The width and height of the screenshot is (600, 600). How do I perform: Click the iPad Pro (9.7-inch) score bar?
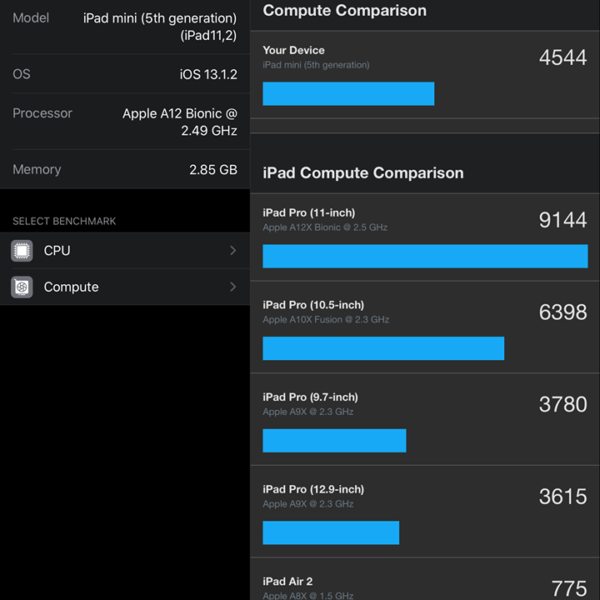click(x=334, y=441)
